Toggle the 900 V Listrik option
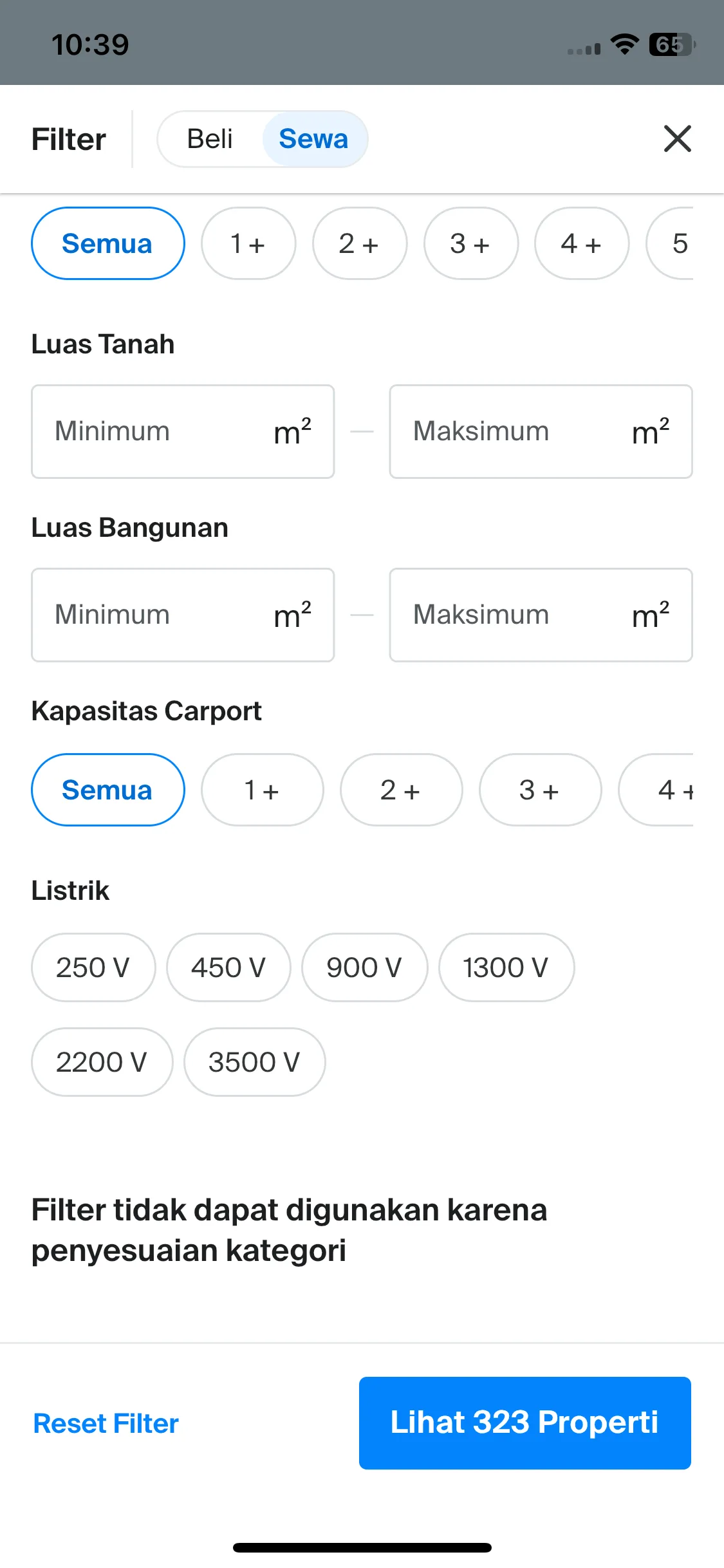 tap(364, 967)
